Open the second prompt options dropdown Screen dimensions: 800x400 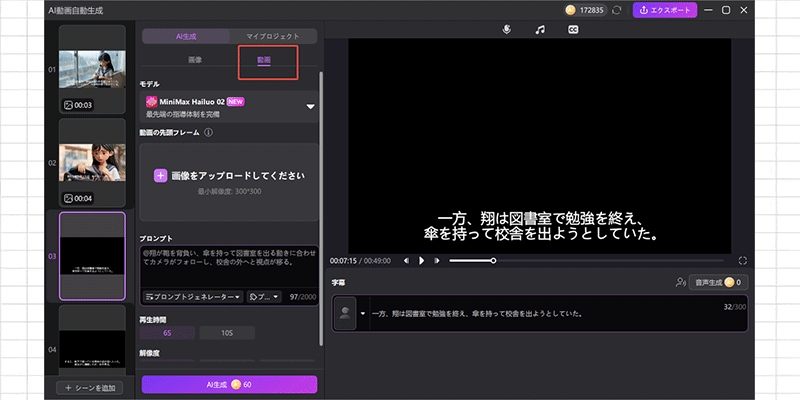click(264, 297)
